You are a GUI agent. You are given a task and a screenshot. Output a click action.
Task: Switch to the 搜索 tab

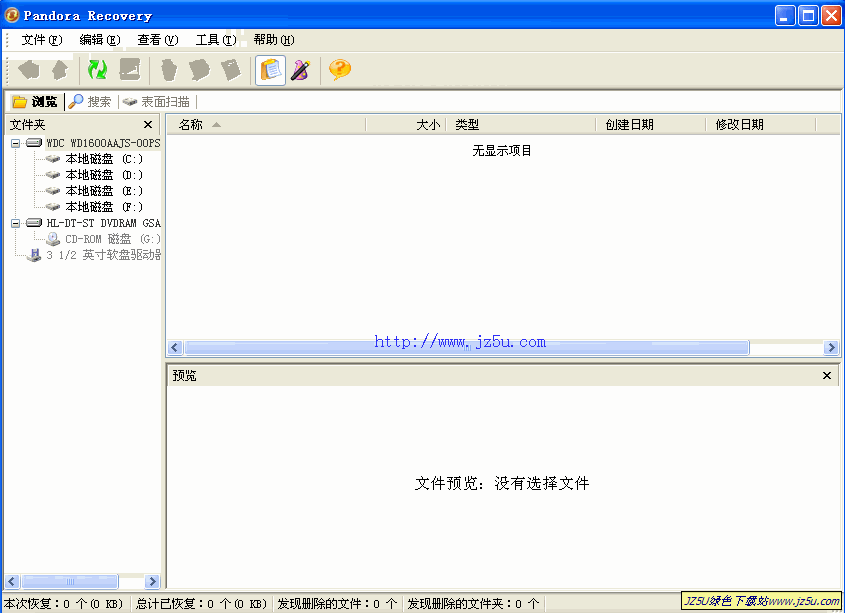tap(90, 102)
